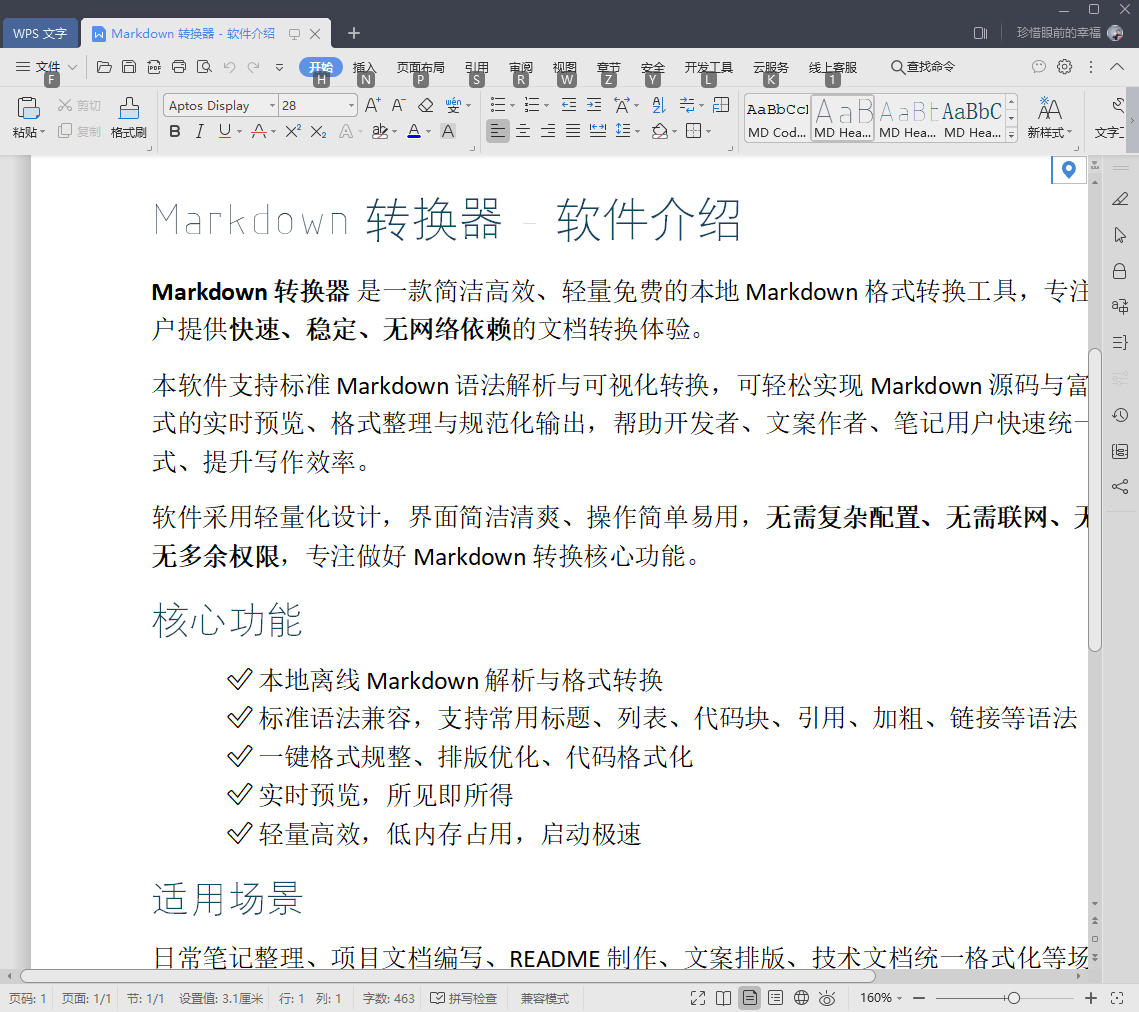
Task: Click the history clock icon in sidebar
Action: click(x=1119, y=415)
